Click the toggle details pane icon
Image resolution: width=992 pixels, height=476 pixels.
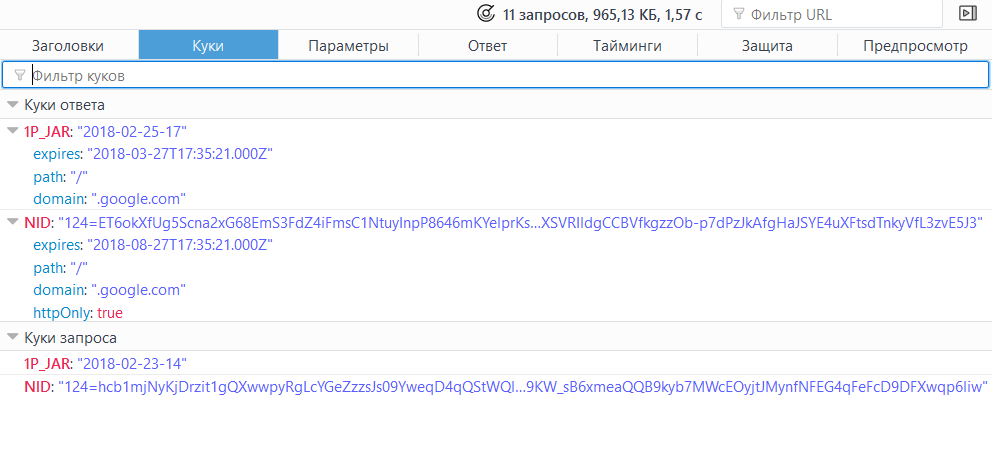967,14
